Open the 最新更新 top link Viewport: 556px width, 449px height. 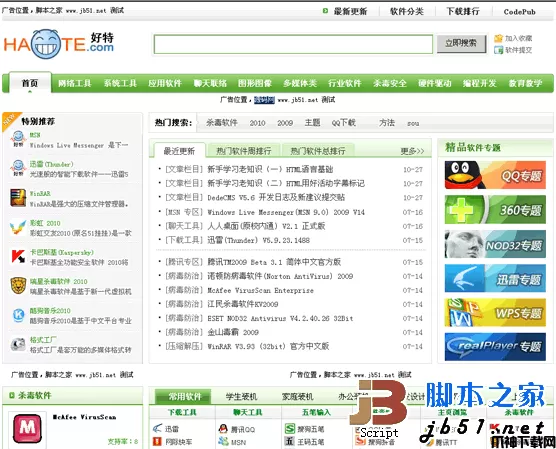click(350, 11)
